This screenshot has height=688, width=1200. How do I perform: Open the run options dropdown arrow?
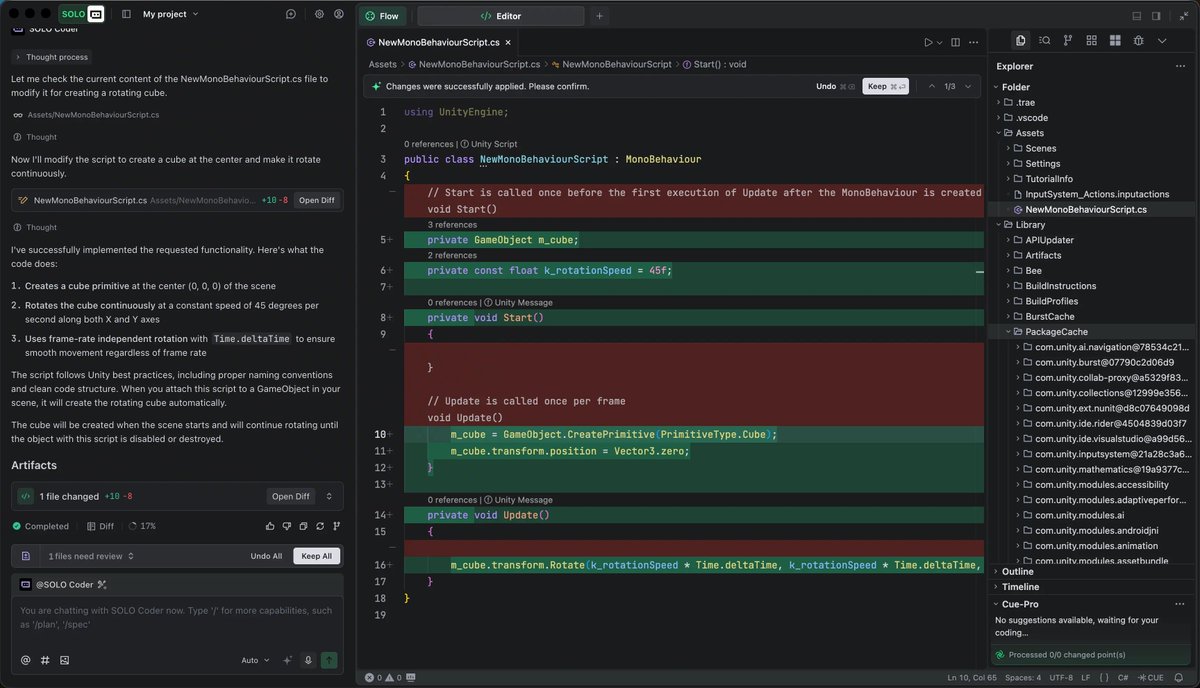940,43
